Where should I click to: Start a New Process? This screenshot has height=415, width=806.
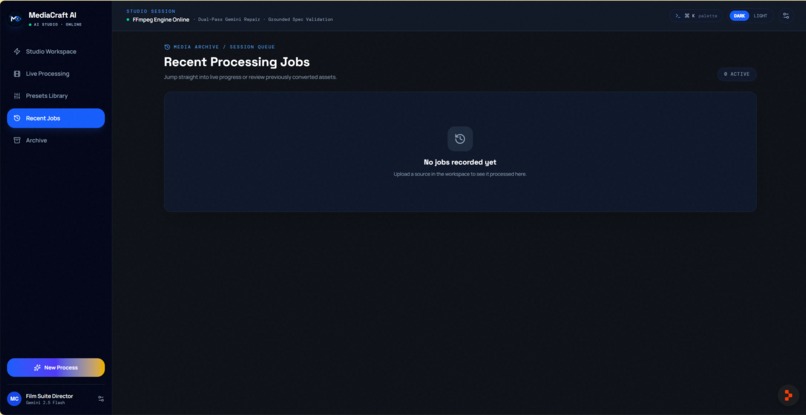(56, 368)
